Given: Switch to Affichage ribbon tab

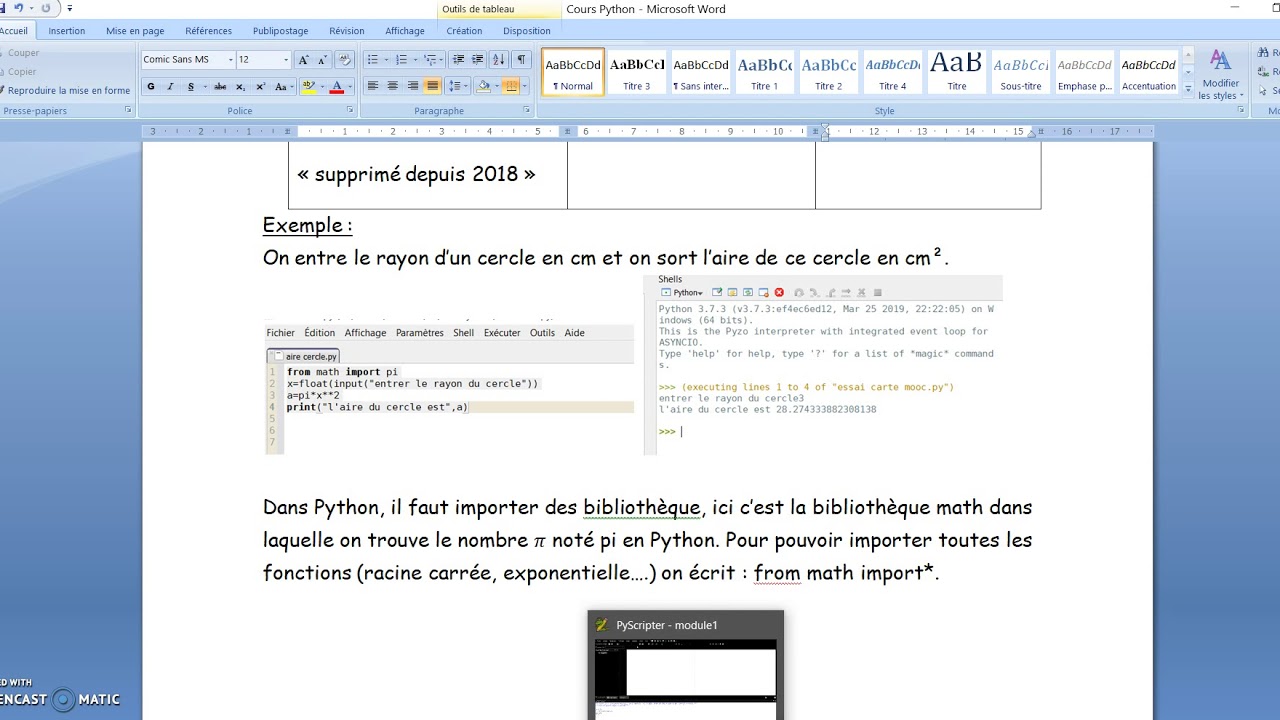Looking at the screenshot, I should coord(405,31).
